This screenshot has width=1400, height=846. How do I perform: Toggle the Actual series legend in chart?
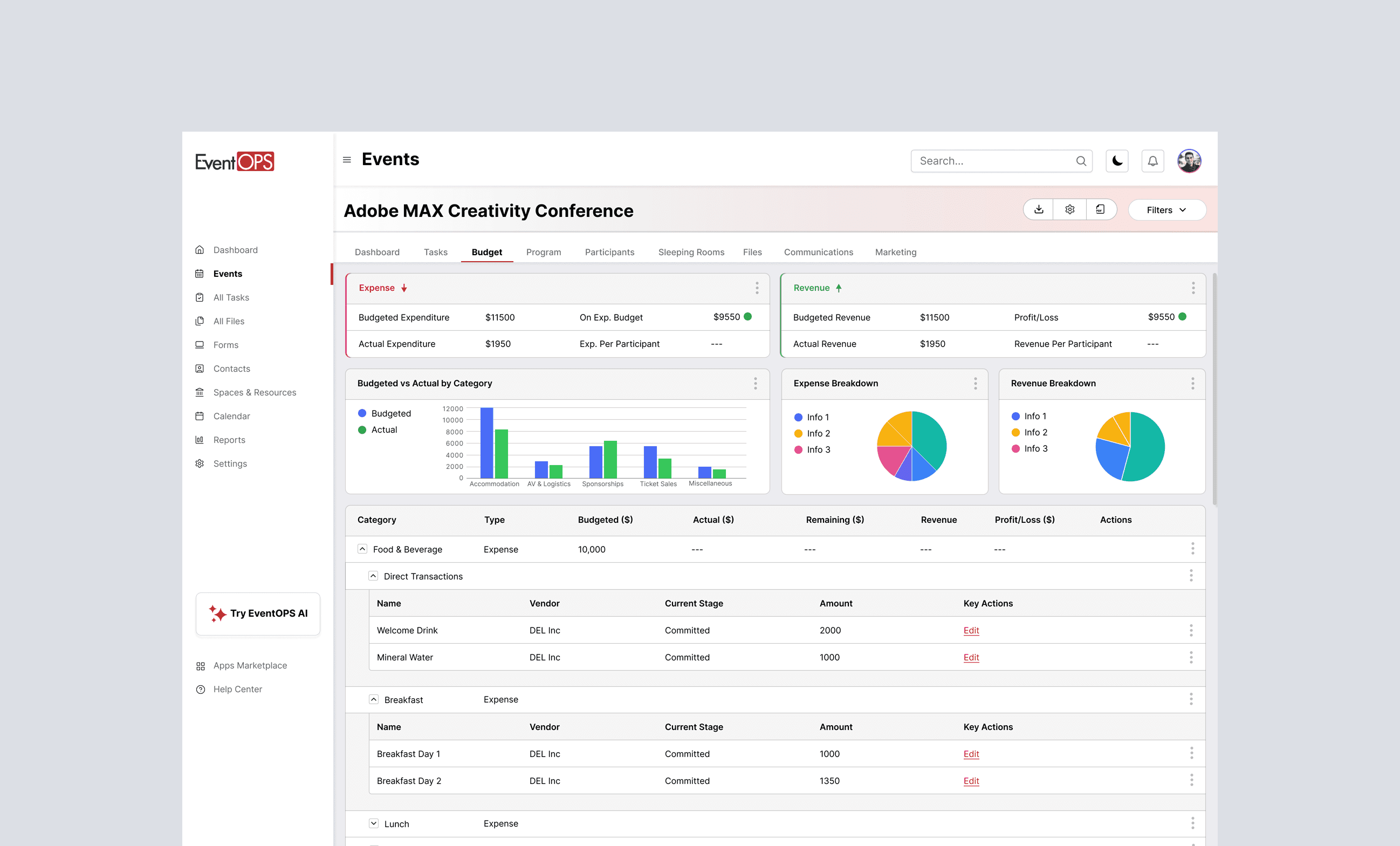click(378, 430)
